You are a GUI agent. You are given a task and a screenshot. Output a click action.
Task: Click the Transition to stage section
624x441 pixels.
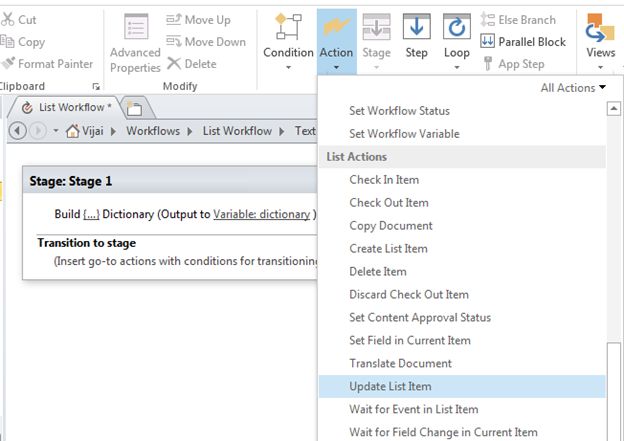[86, 243]
